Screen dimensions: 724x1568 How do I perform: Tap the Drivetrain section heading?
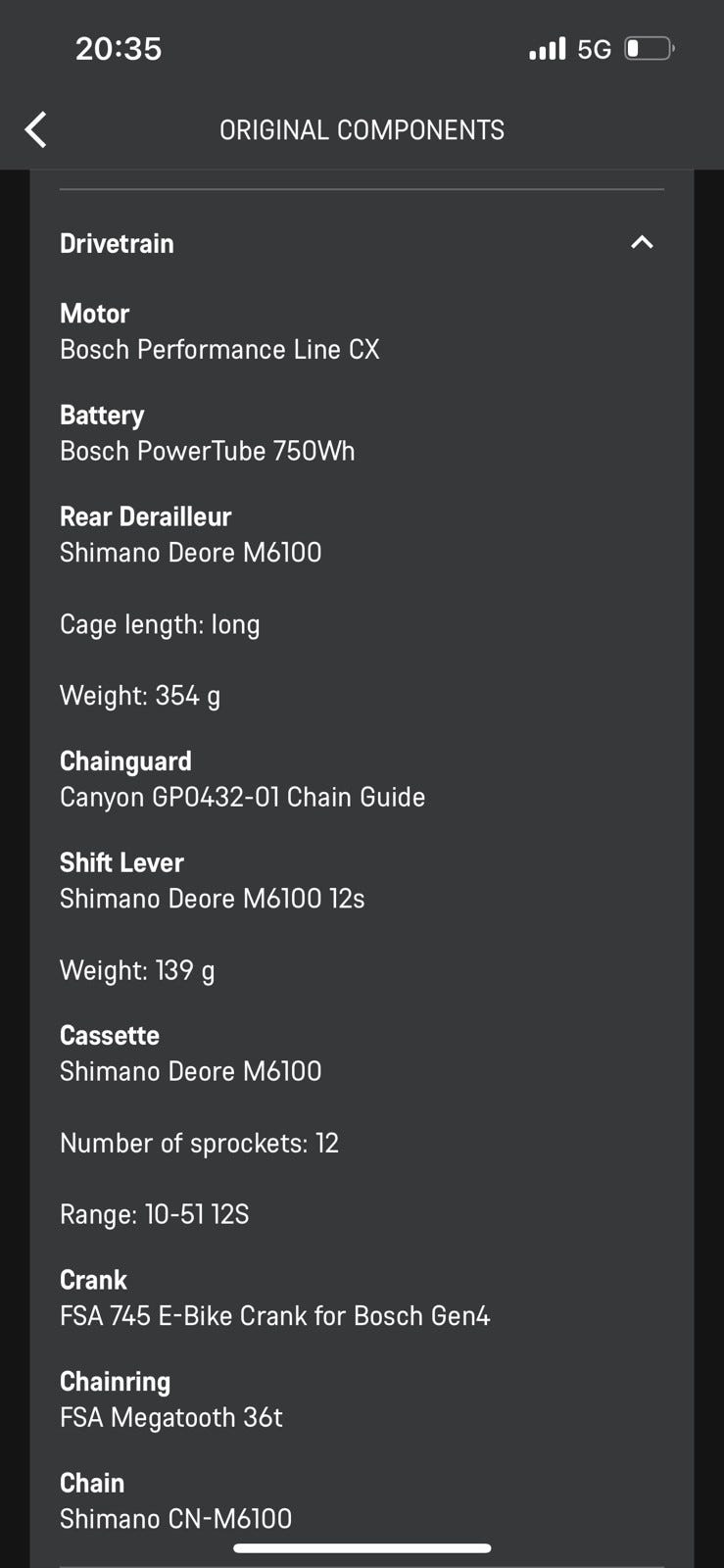[117, 243]
